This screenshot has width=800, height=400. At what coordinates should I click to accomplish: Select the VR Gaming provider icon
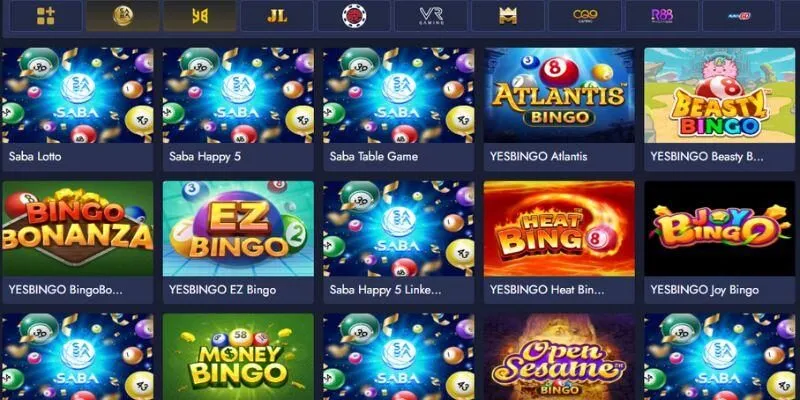431,16
